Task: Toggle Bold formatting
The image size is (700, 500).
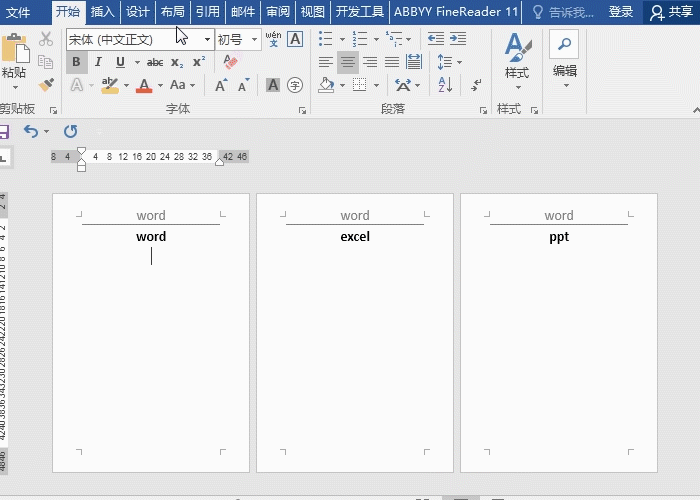Action: pos(76,62)
